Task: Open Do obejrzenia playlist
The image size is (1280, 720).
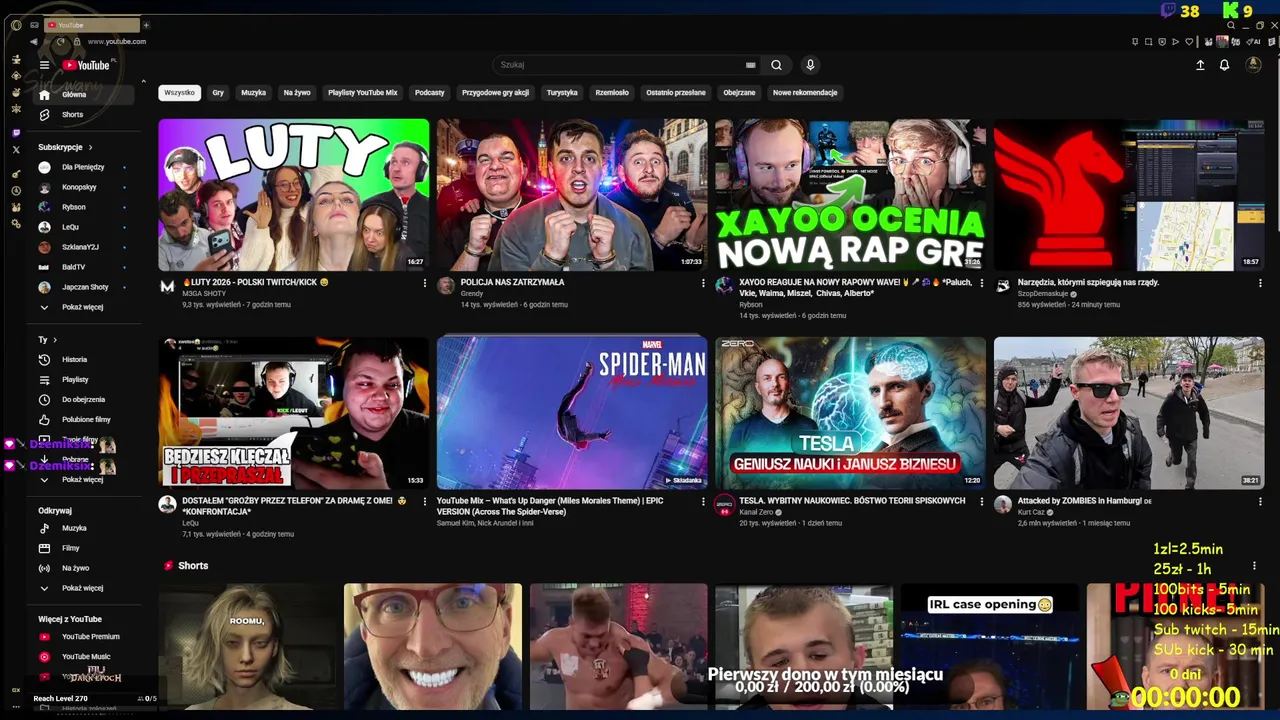Action: (84, 399)
